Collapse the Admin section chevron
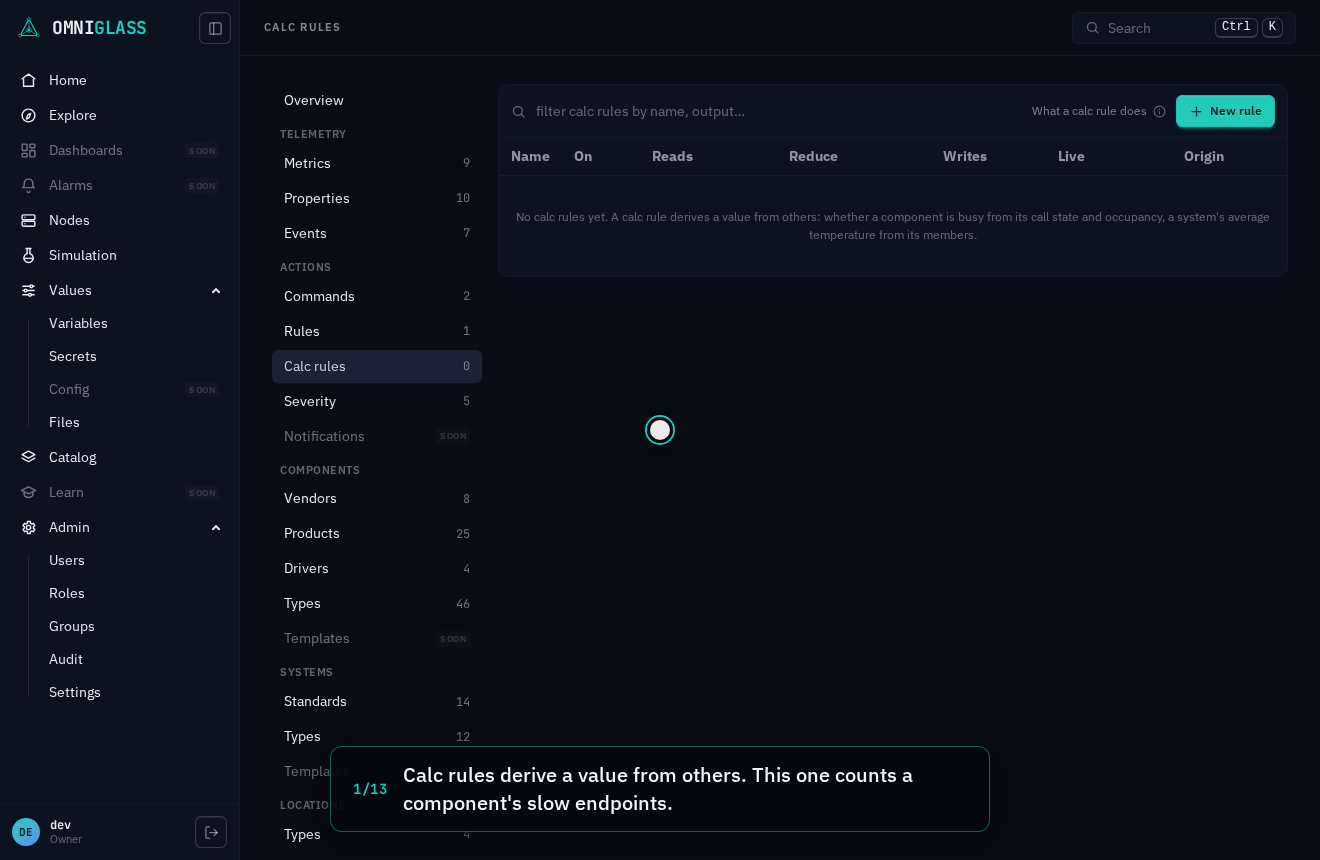The width and height of the screenshot is (1320, 860). (216, 527)
